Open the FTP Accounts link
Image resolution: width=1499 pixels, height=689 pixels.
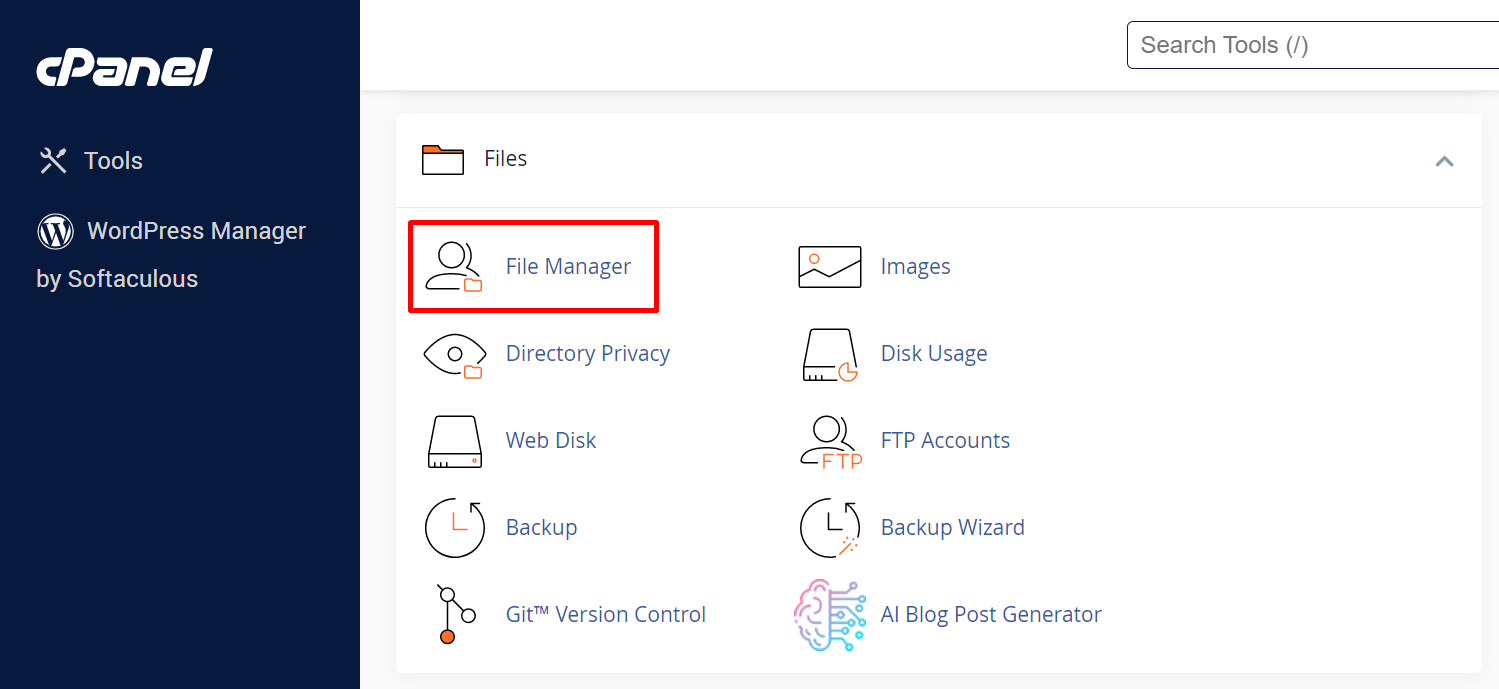(x=945, y=441)
